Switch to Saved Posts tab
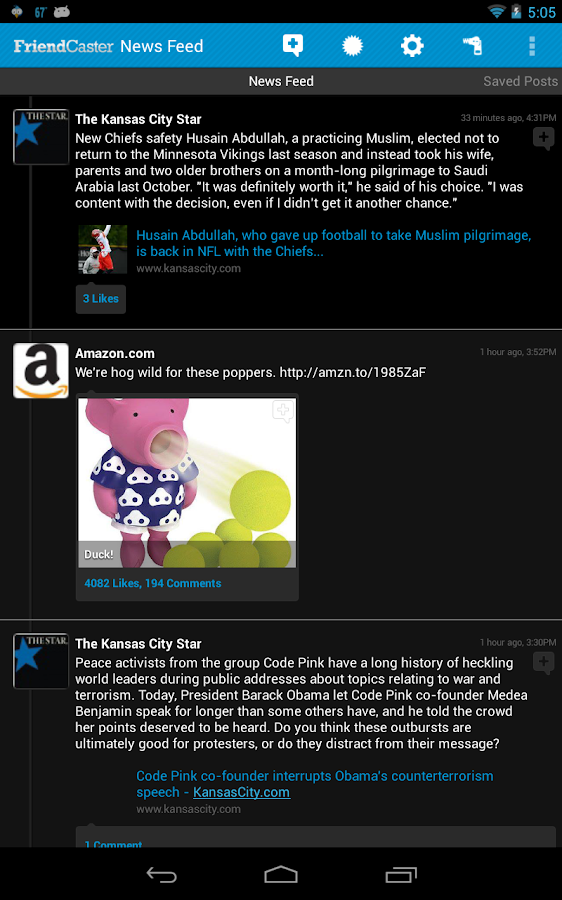 (x=520, y=81)
